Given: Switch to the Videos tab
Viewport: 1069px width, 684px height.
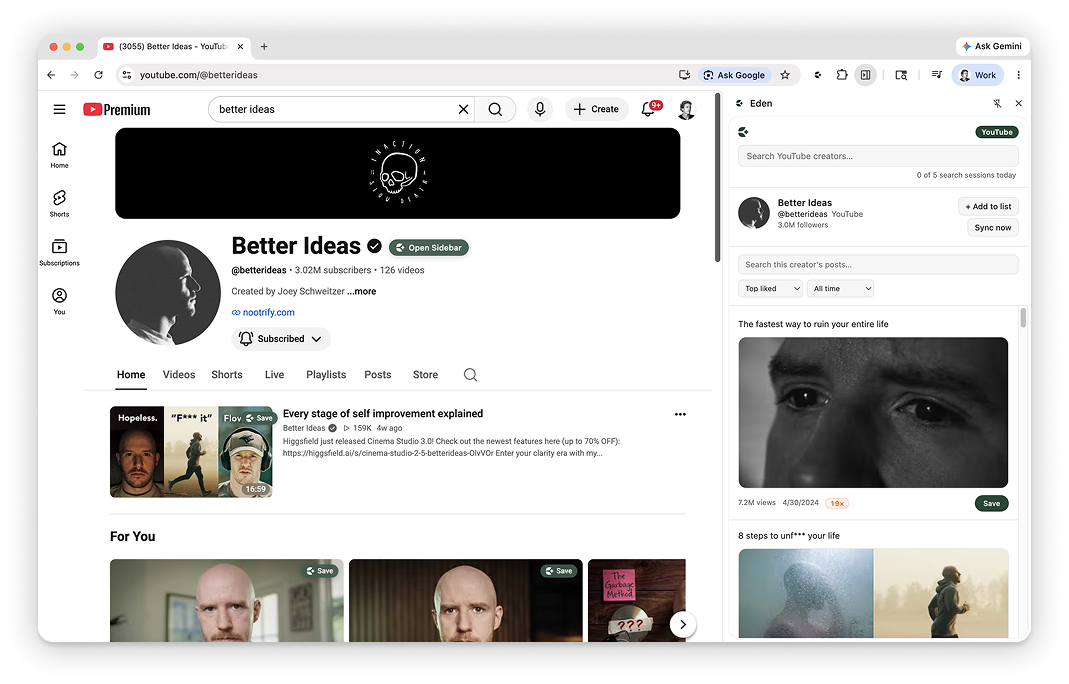Looking at the screenshot, I should 179,374.
